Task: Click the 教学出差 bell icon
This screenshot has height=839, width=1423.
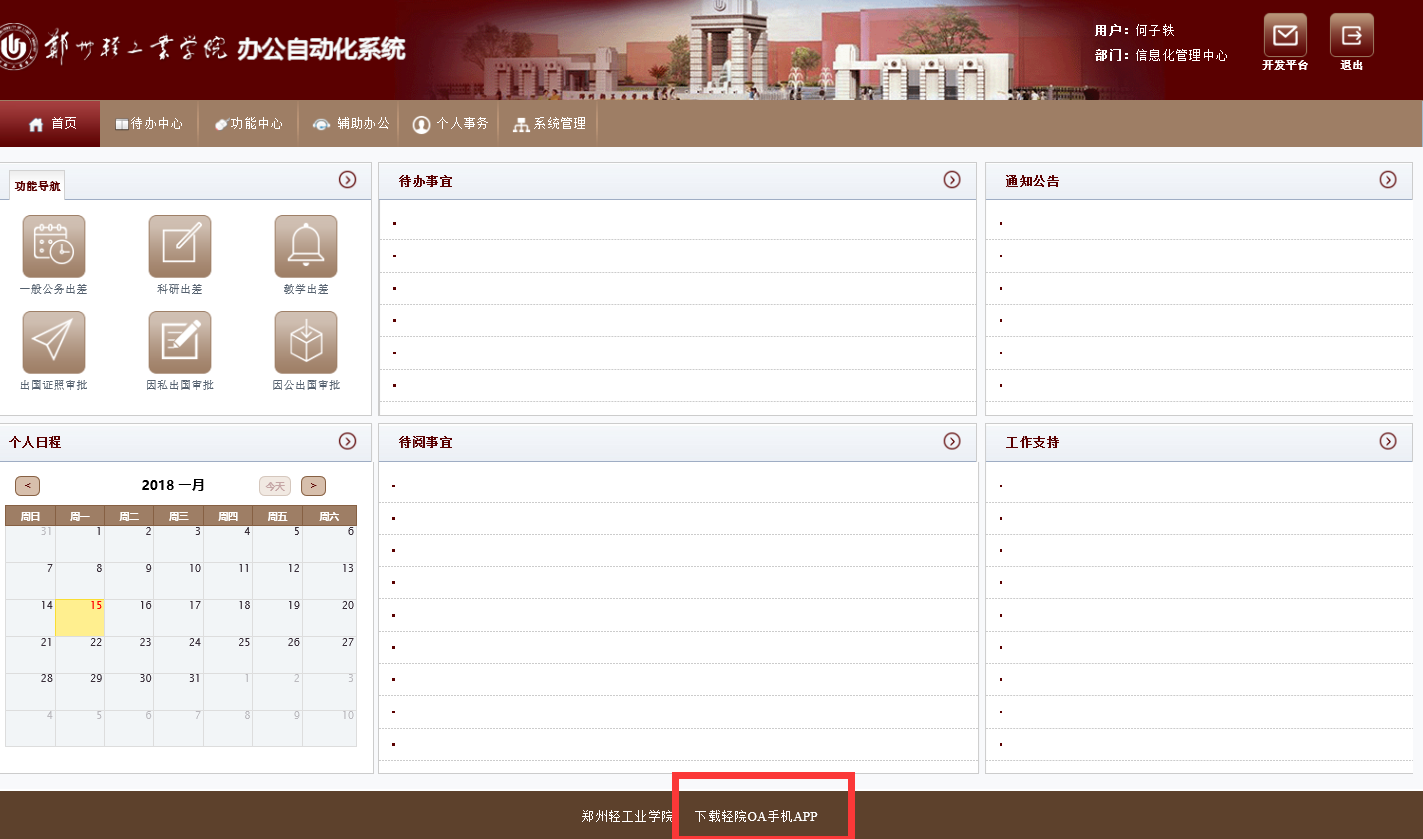Action: click(x=306, y=246)
